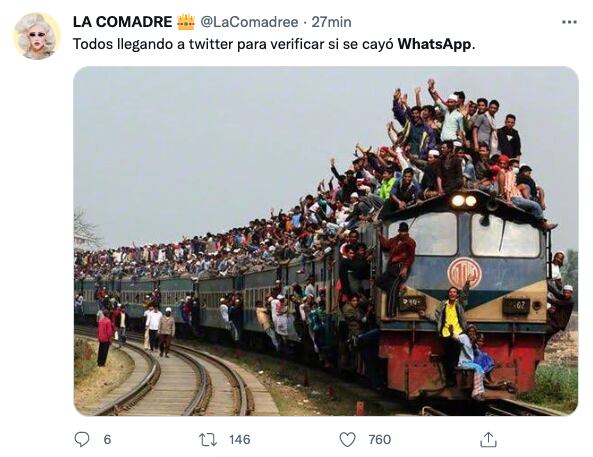Viewport: 593px width, 457px height.
Task: Click the man in the yellow shirt
Action: coord(452,322)
